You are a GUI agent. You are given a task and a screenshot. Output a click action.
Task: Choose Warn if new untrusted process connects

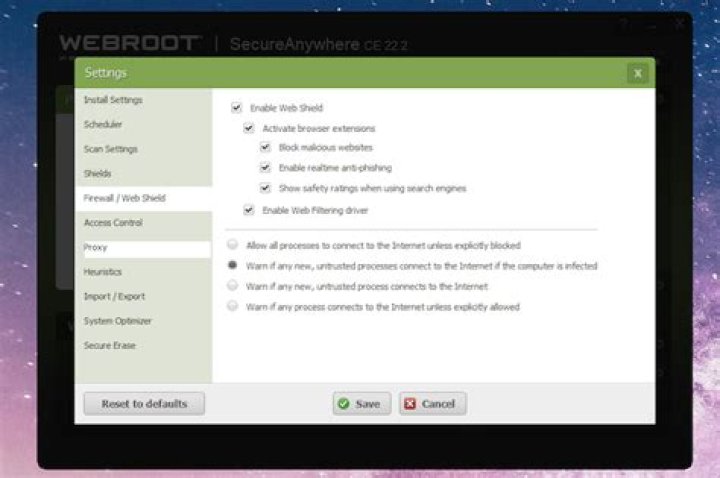click(x=233, y=286)
